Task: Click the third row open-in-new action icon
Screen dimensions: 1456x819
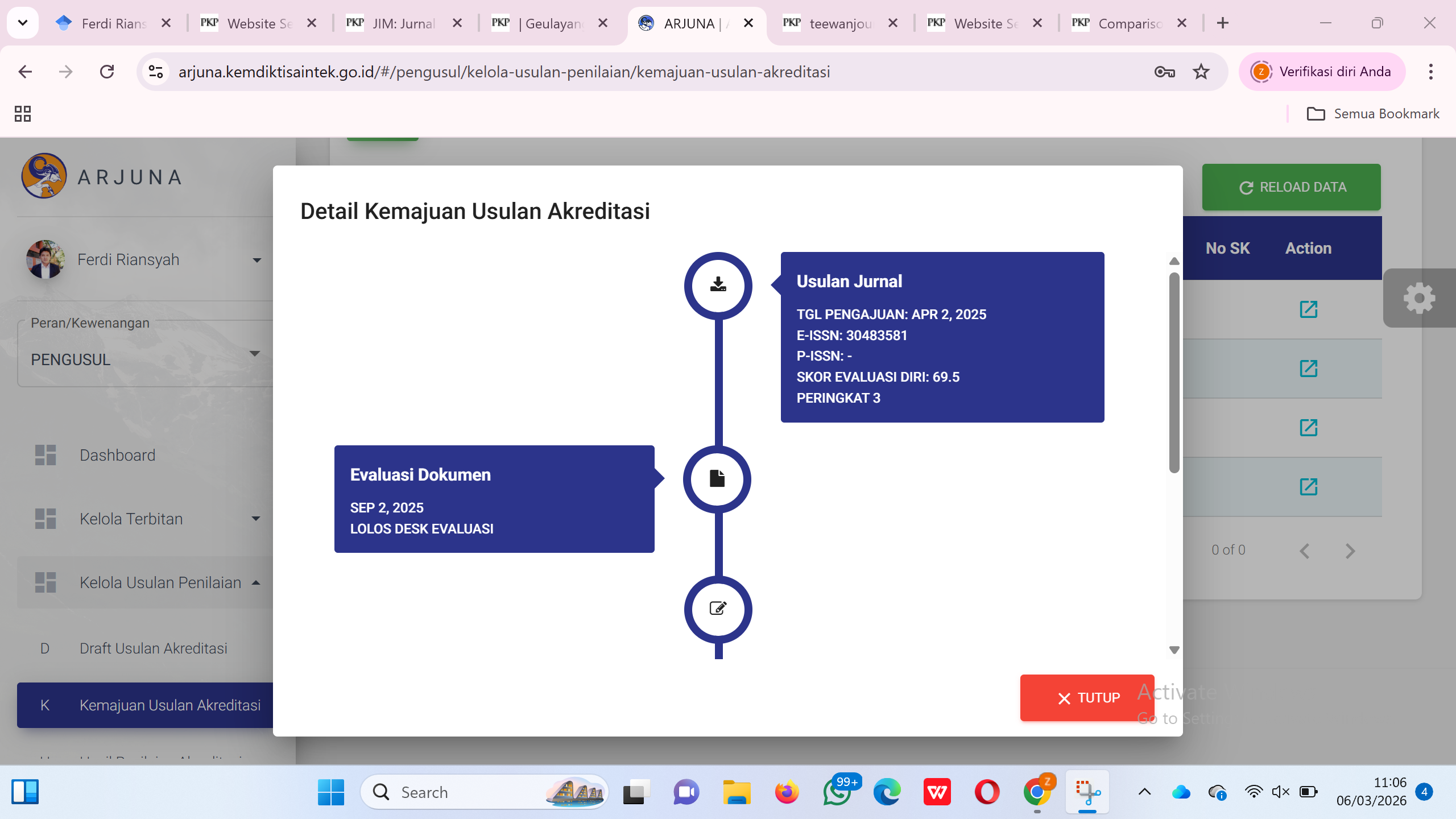Action: click(x=1308, y=428)
